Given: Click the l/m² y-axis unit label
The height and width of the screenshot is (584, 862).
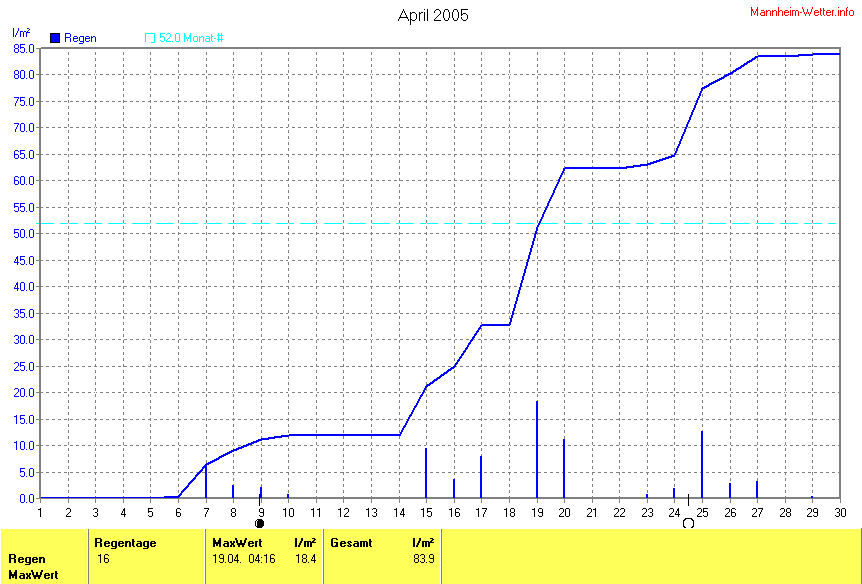Looking at the screenshot, I should click(21, 33).
